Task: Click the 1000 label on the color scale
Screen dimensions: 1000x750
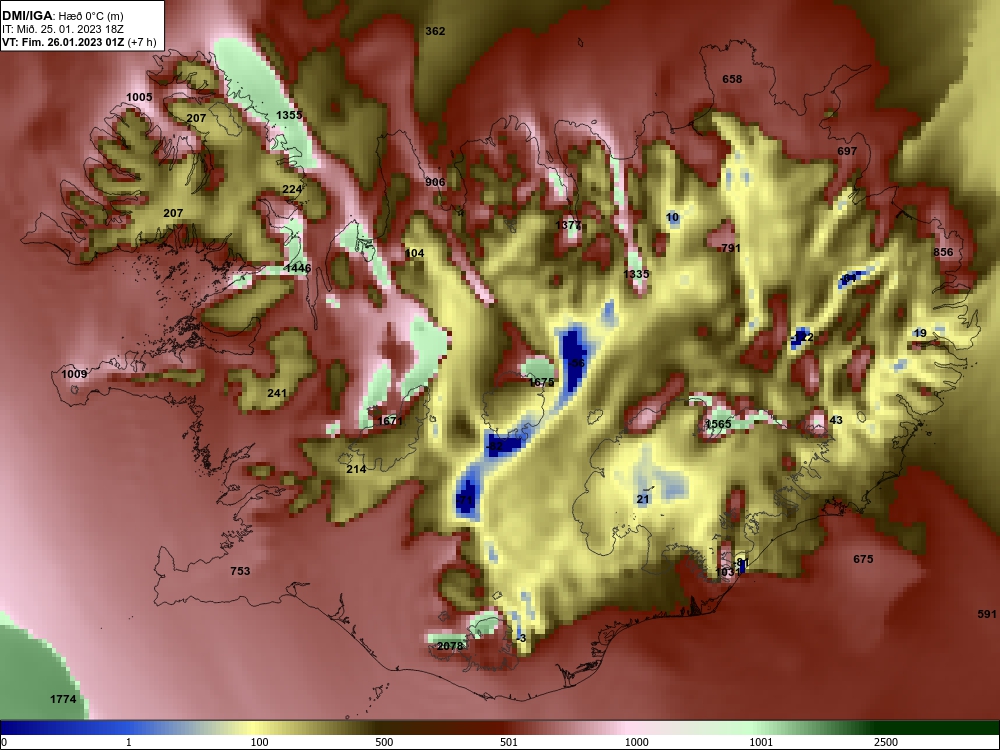Action: pos(636,742)
